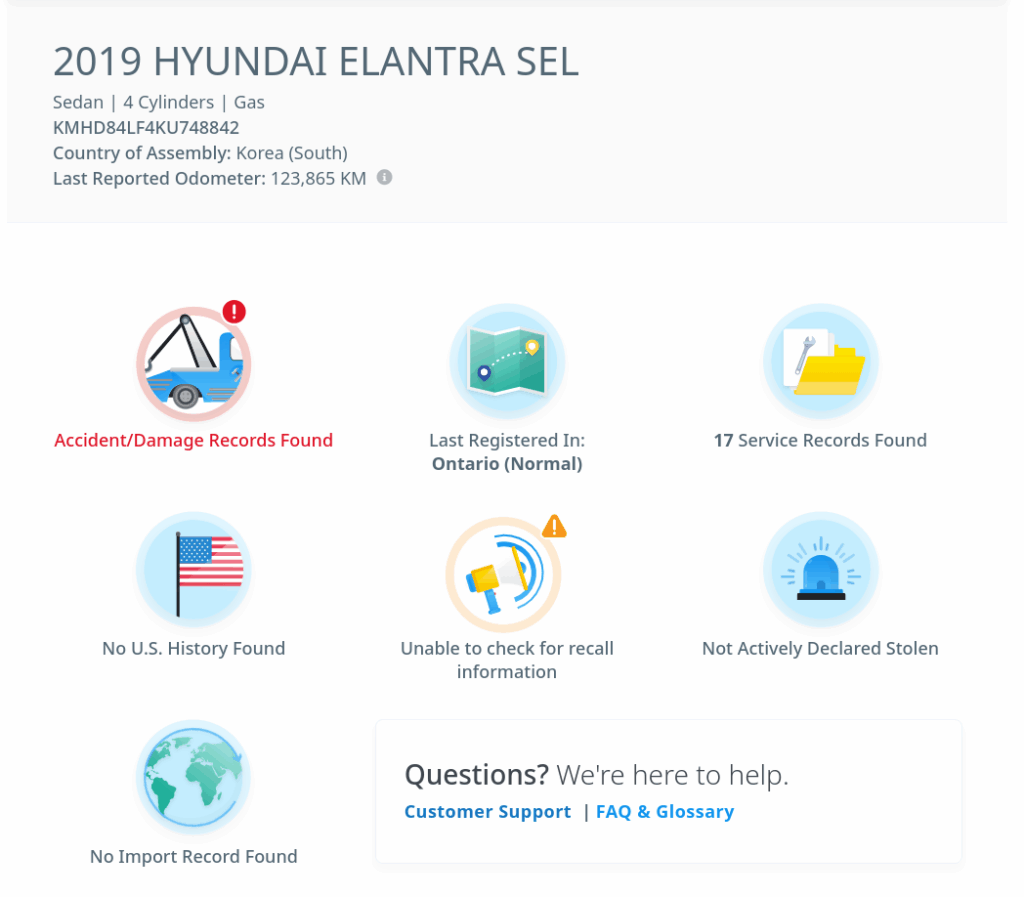Viewport: 1024px width, 897px height.
Task: Select the VIN KMHD84LF4KU748842
Action: pyautogui.click(x=146, y=127)
